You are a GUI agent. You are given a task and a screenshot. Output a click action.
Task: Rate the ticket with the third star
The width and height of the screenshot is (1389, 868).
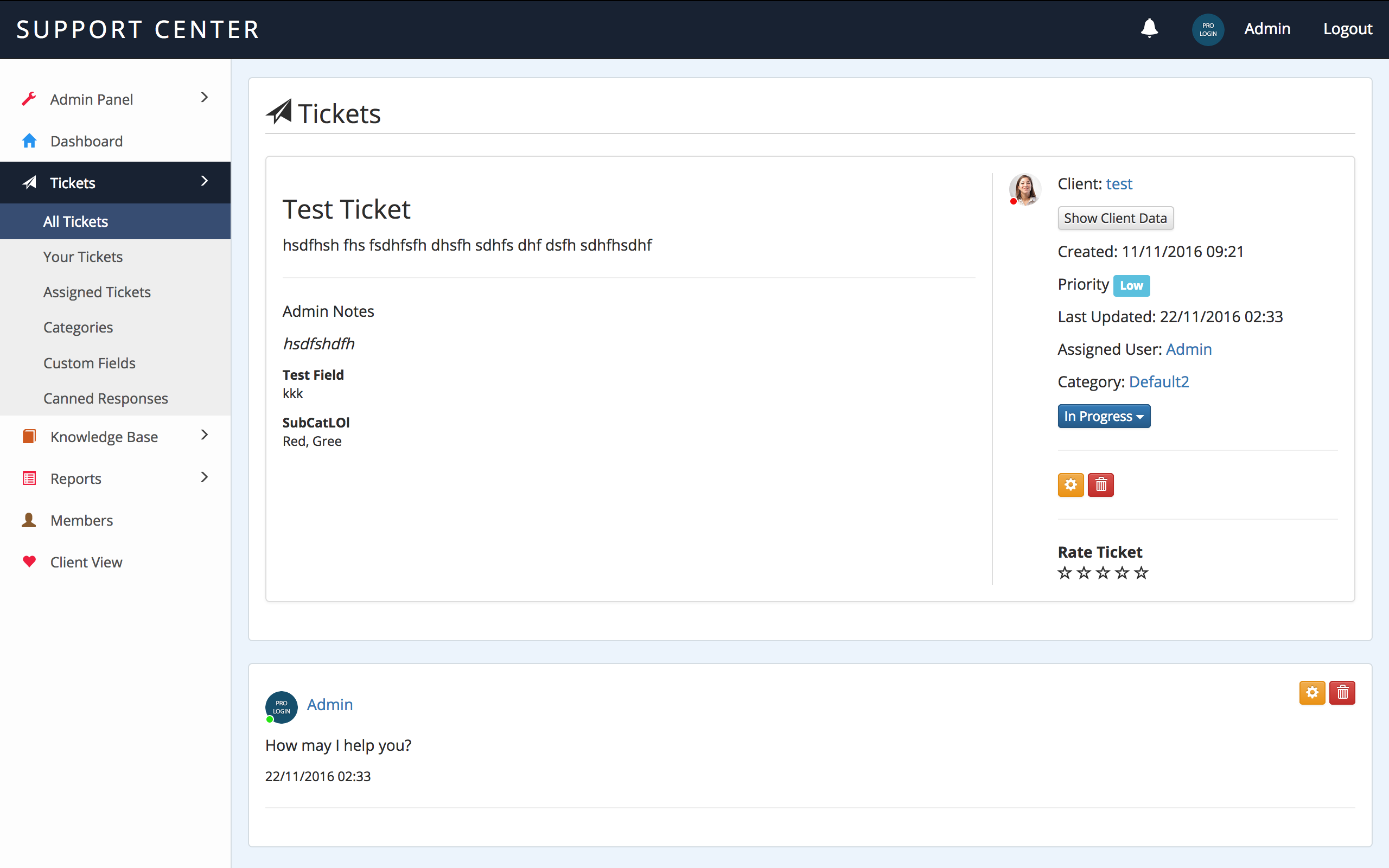click(x=1103, y=573)
